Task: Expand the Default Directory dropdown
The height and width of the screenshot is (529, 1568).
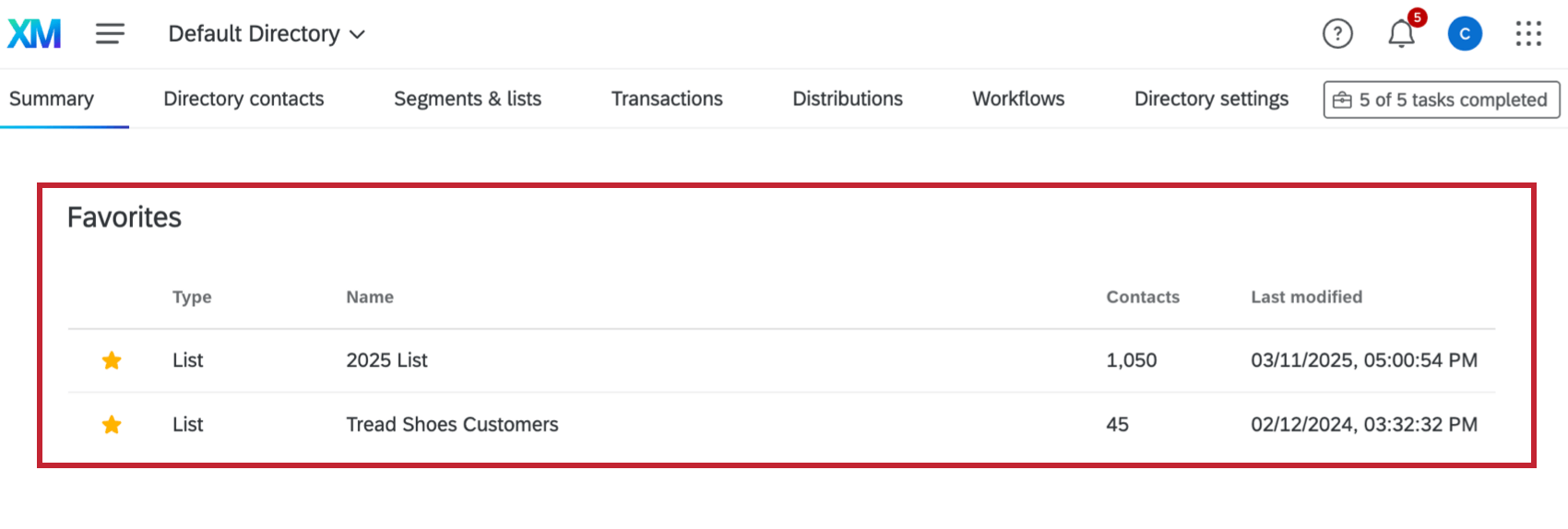Action: [x=266, y=34]
